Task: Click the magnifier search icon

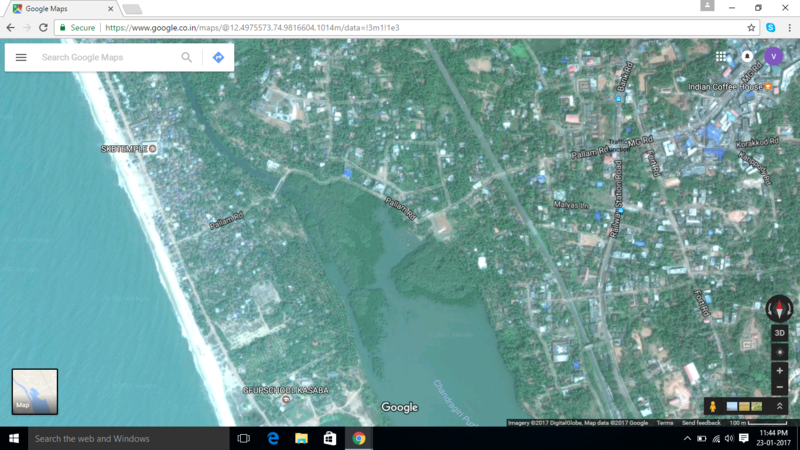Action: (x=187, y=57)
